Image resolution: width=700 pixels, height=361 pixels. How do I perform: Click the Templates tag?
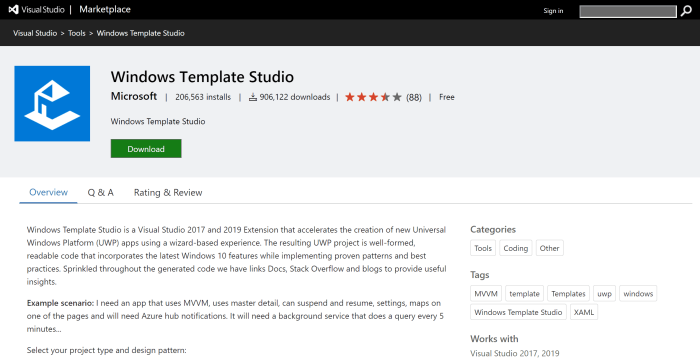click(568, 294)
